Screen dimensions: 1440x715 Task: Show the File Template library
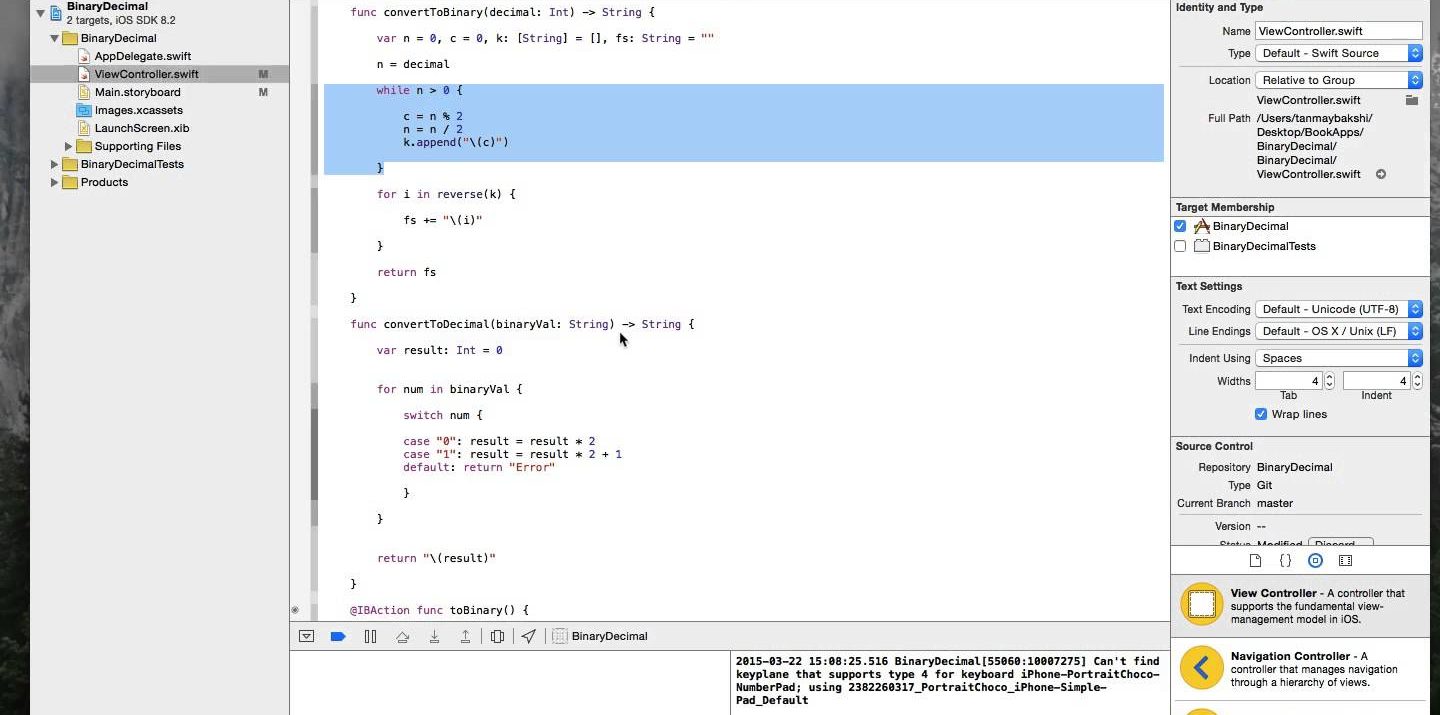pyautogui.click(x=1256, y=561)
